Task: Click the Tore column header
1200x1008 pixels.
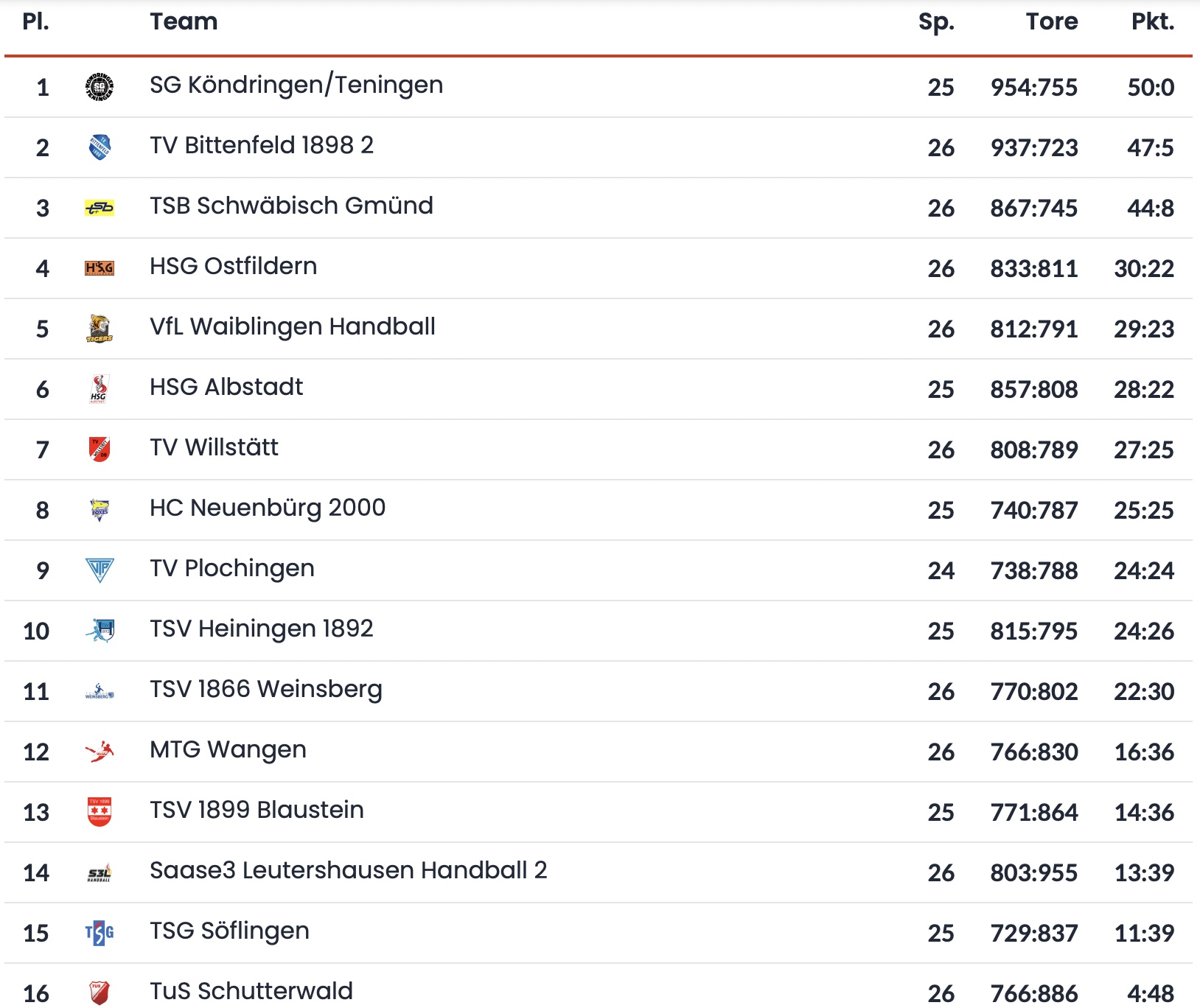Action: (x=1052, y=21)
